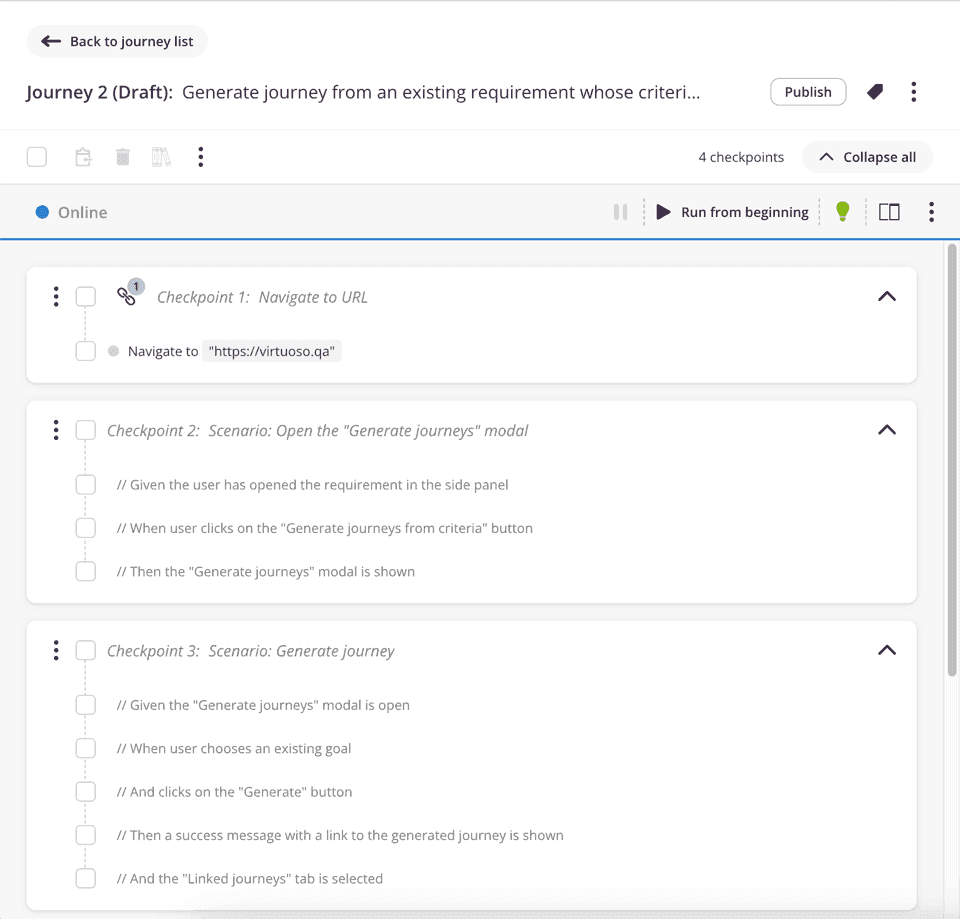Click the clipboard paste icon in toolbar
This screenshot has height=919, width=960.
[x=84, y=157]
